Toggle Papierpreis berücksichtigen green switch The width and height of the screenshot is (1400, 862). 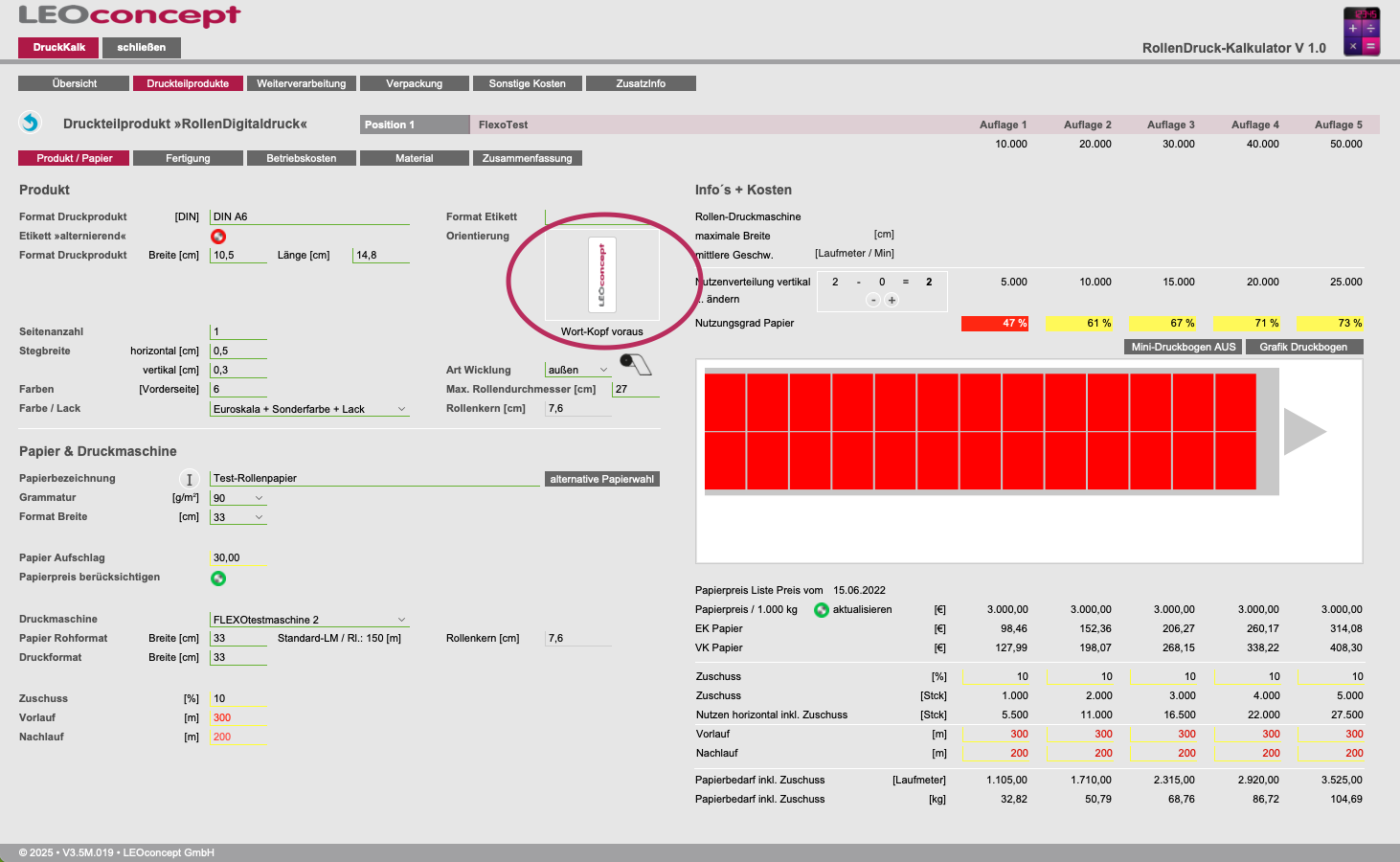click(x=218, y=578)
